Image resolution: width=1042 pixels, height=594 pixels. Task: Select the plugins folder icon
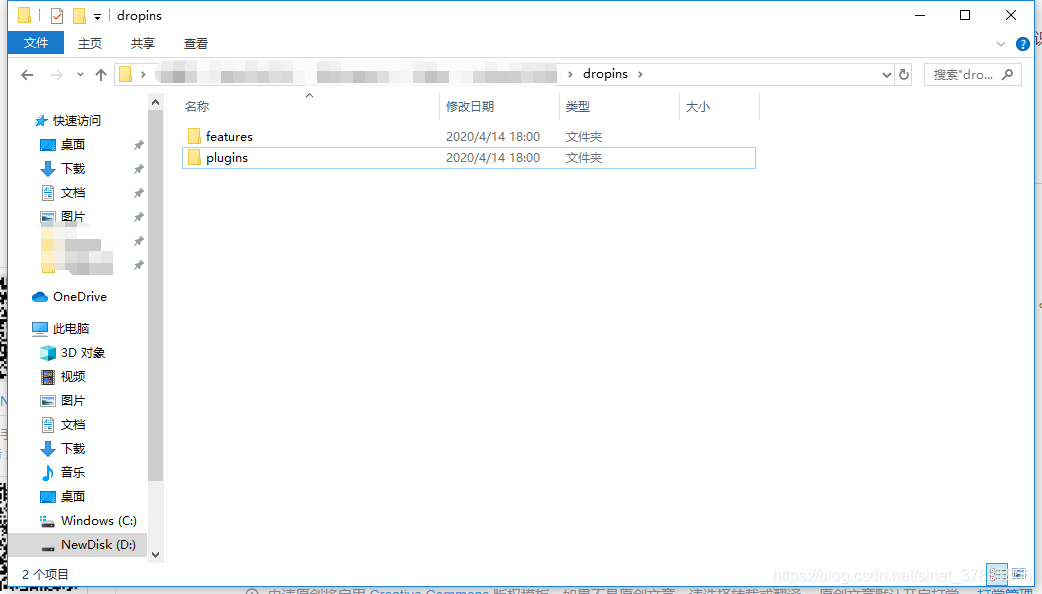pos(194,157)
